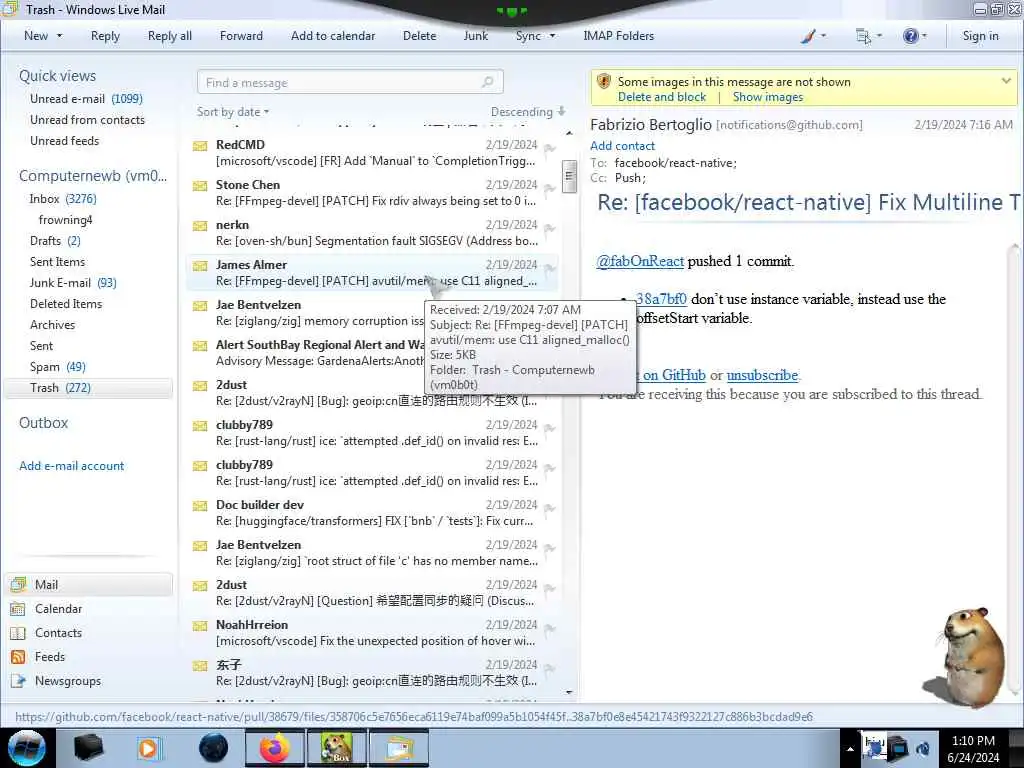1024x768 pixels.
Task: Open the black box taskbar icon
Action: pyautogui.click(x=89, y=748)
